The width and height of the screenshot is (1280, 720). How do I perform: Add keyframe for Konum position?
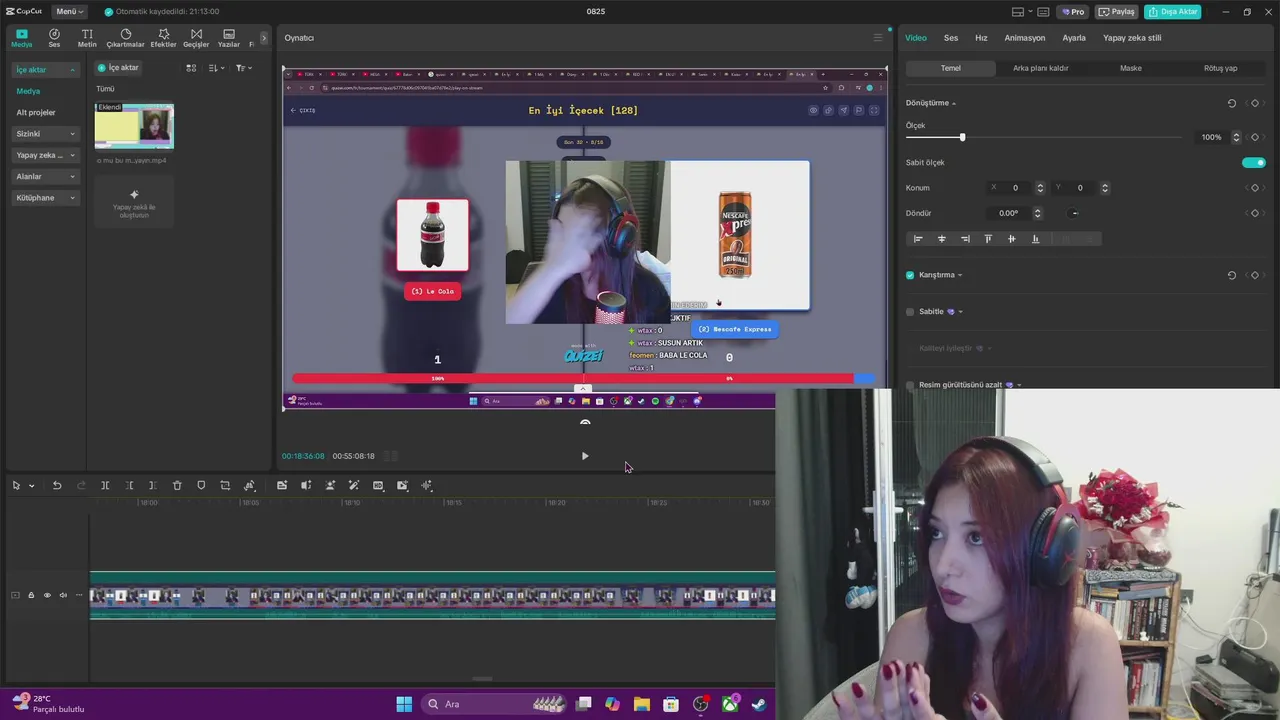(1254, 188)
